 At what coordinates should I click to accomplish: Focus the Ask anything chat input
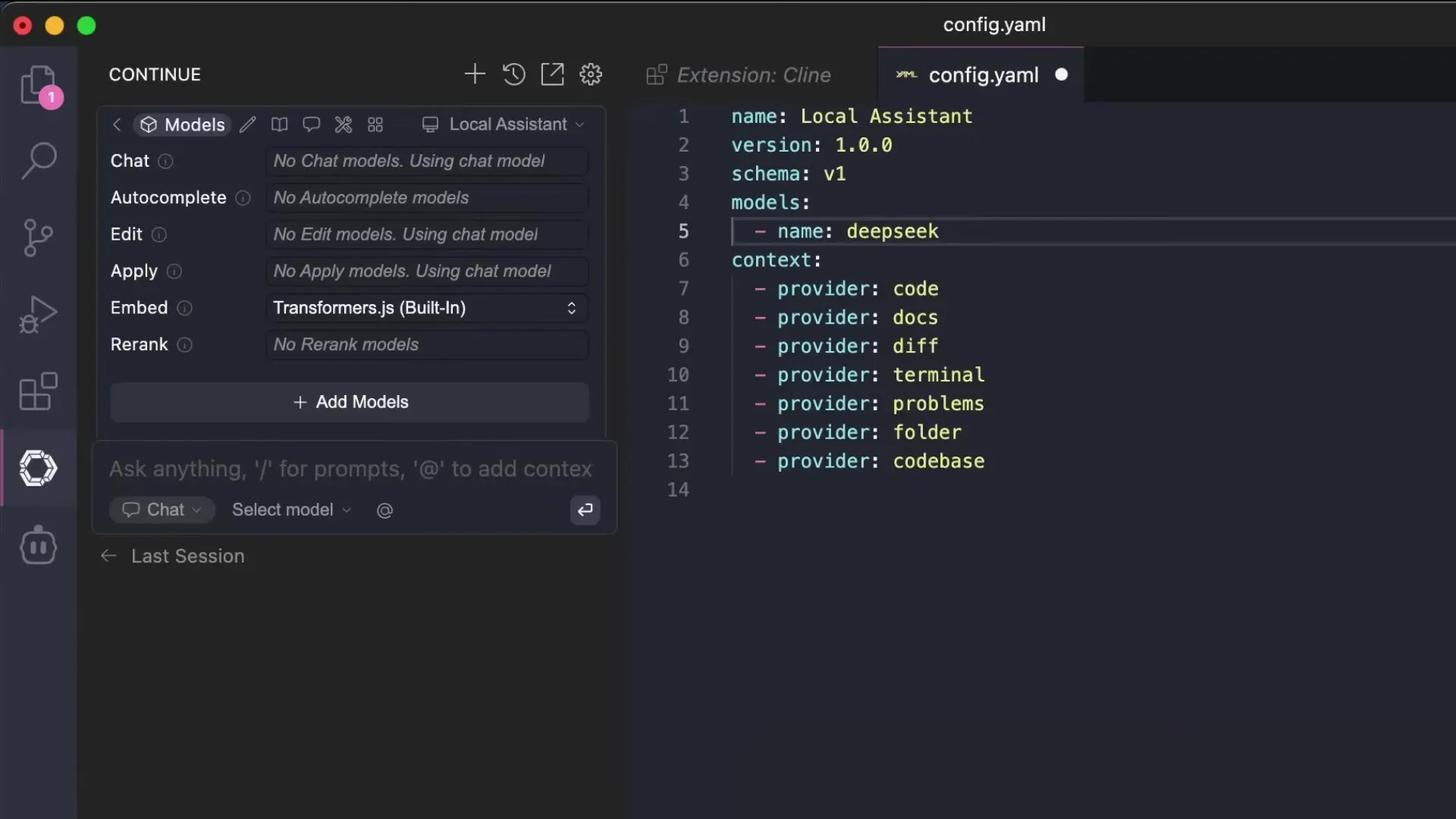(350, 469)
